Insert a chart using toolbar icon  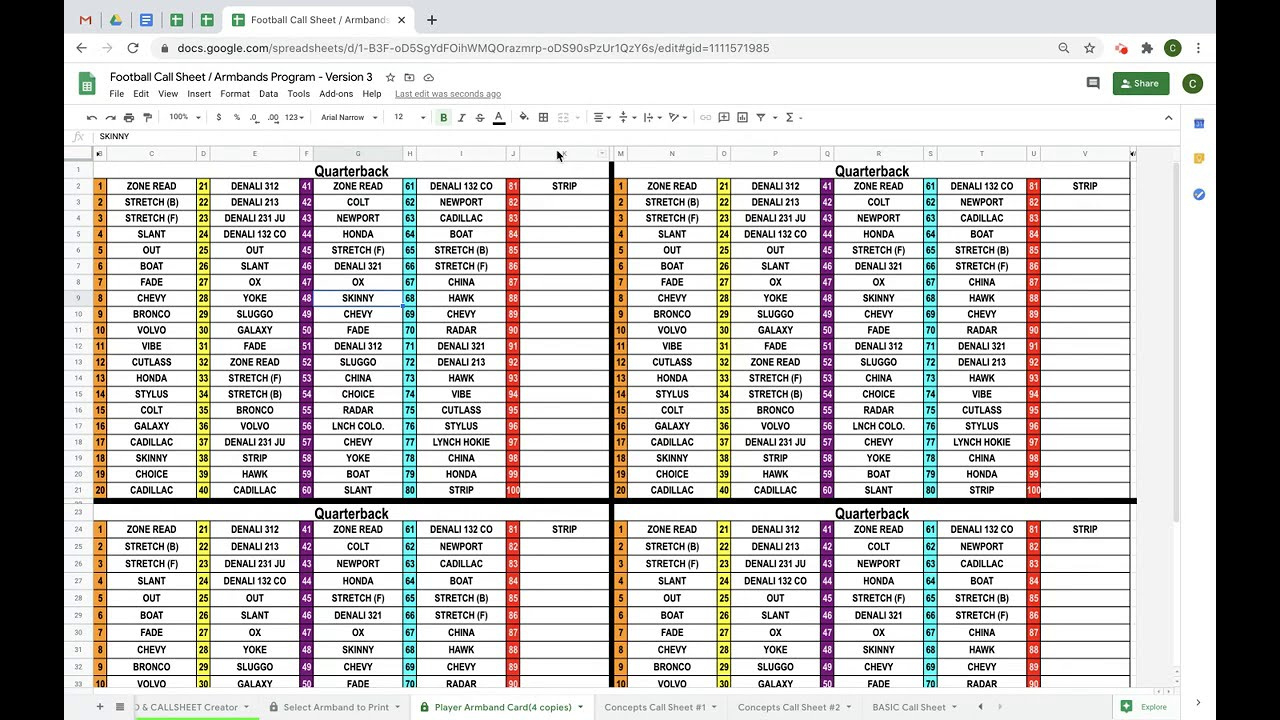click(x=742, y=117)
